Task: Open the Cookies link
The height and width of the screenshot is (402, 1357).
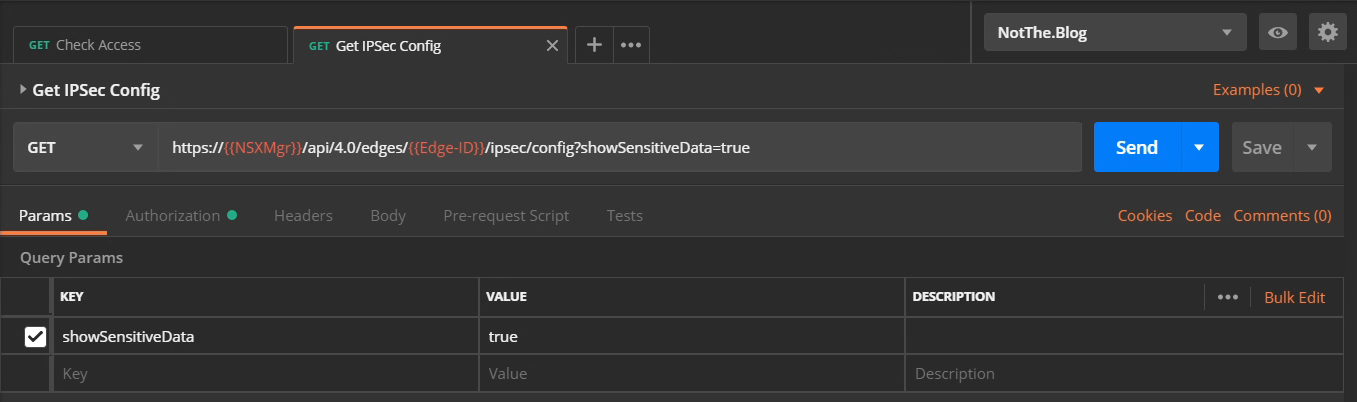Action: click(x=1144, y=216)
